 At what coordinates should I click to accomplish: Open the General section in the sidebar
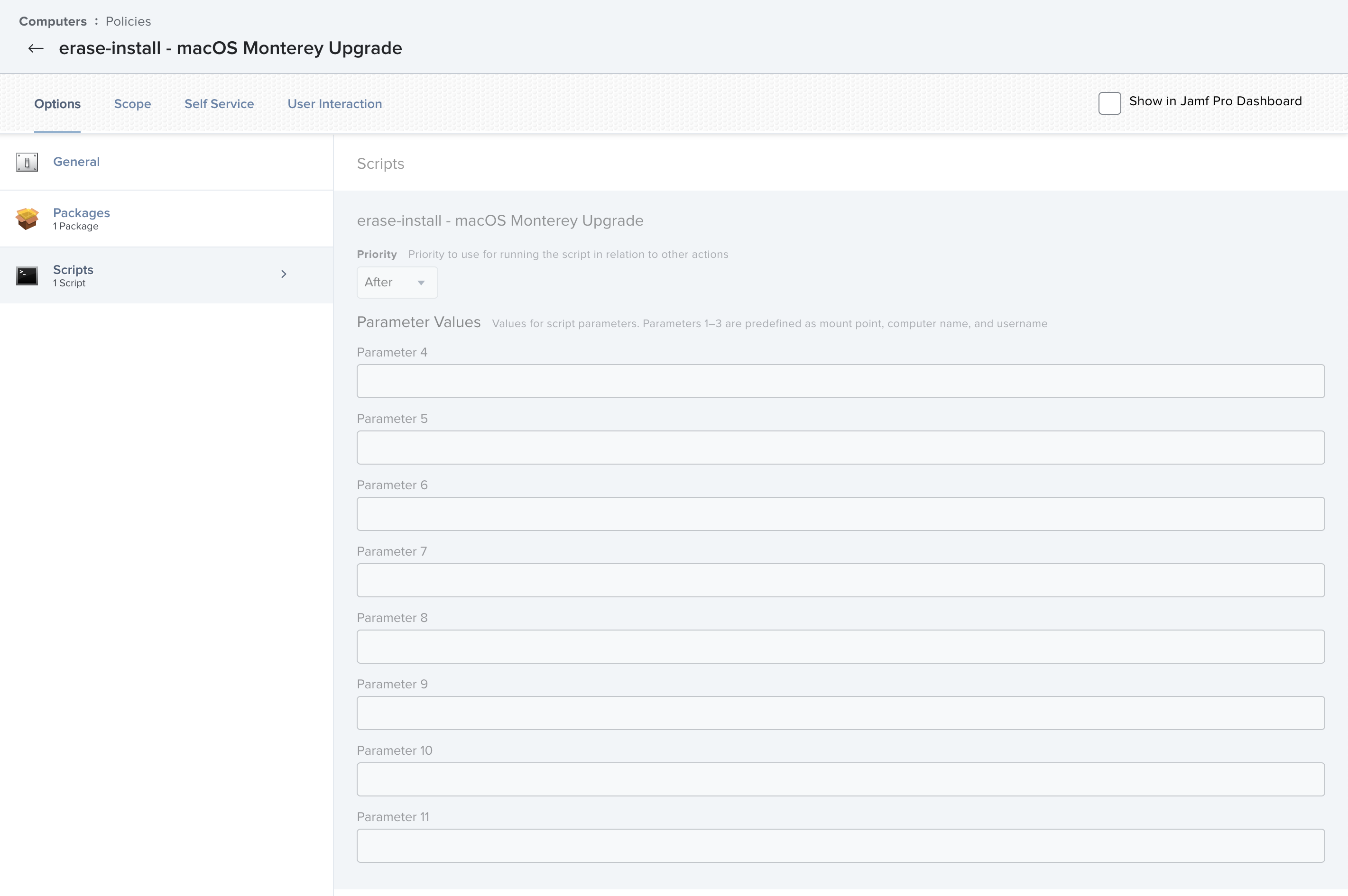point(76,162)
